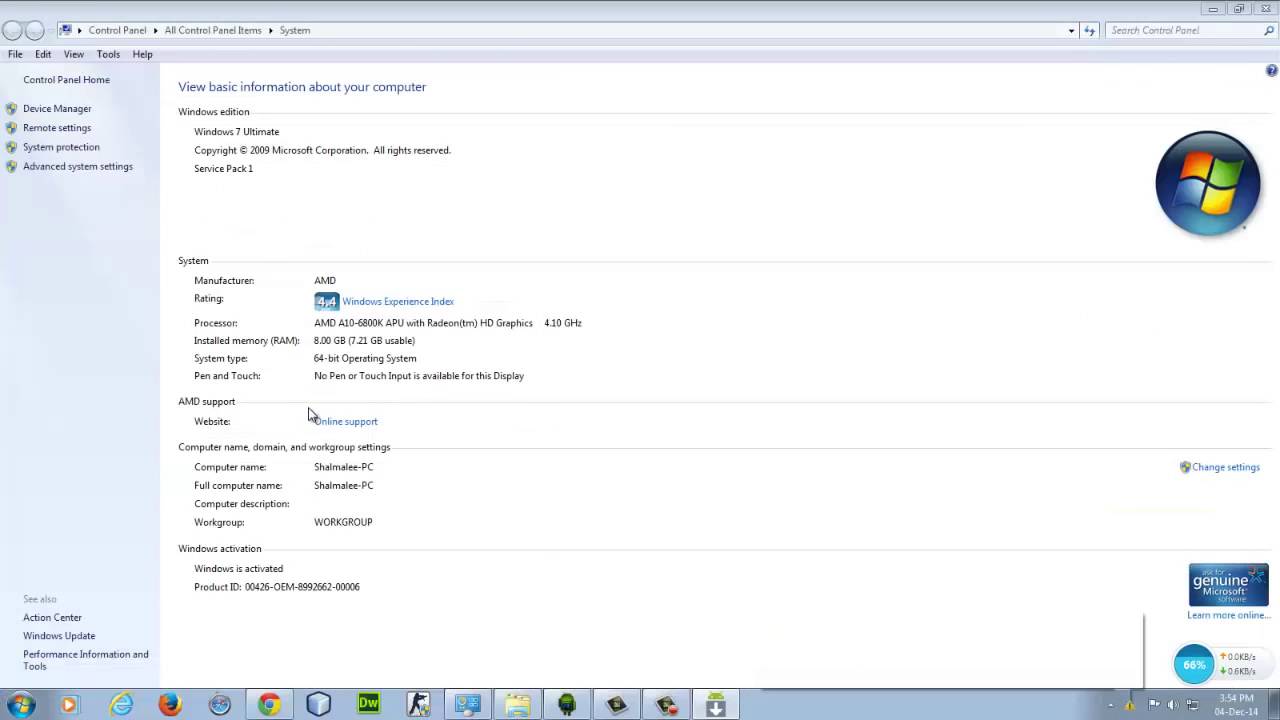Open Windows Update under See also

pos(59,636)
